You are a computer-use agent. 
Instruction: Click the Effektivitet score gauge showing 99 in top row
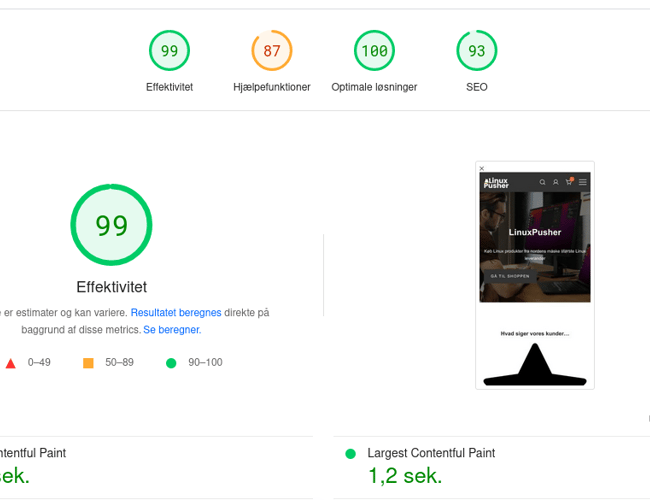pyautogui.click(x=169, y=51)
